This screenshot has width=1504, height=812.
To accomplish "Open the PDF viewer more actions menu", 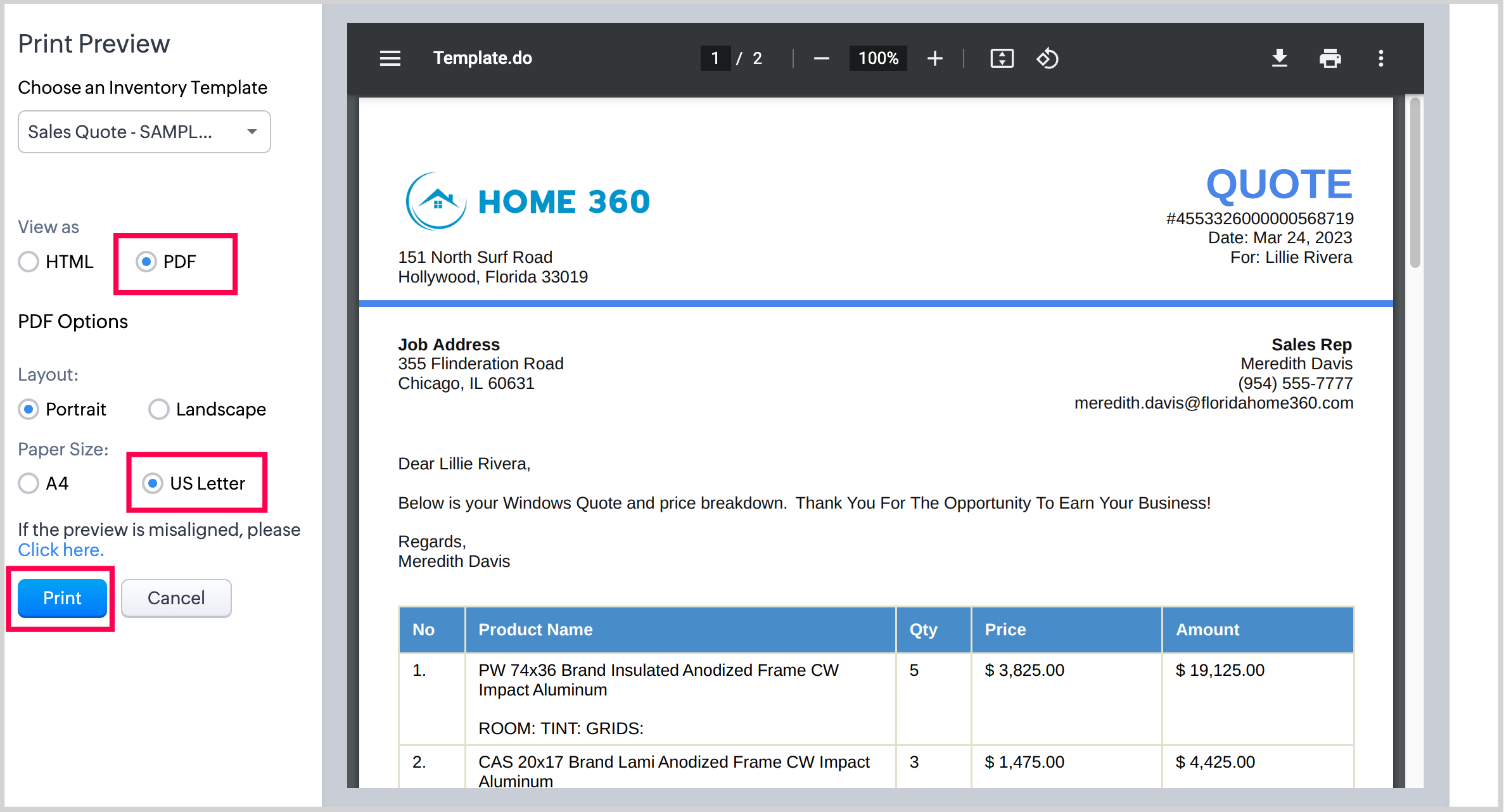I will click(1381, 58).
